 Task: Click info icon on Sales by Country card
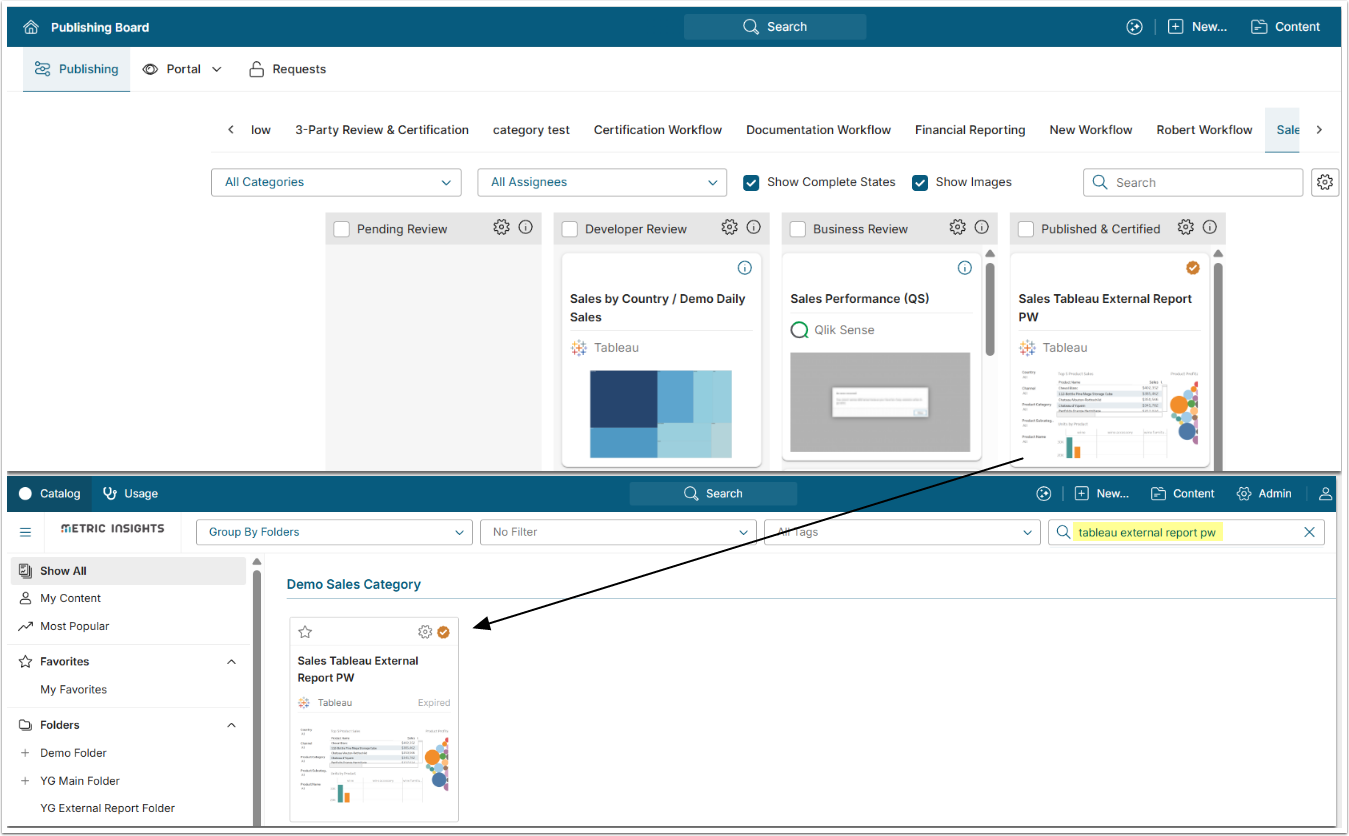[x=744, y=268]
